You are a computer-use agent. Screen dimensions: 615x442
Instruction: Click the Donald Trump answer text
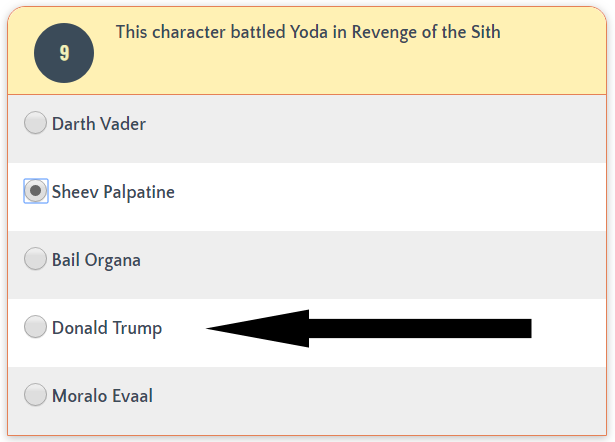pyautogui.click(x=106, y=328)
